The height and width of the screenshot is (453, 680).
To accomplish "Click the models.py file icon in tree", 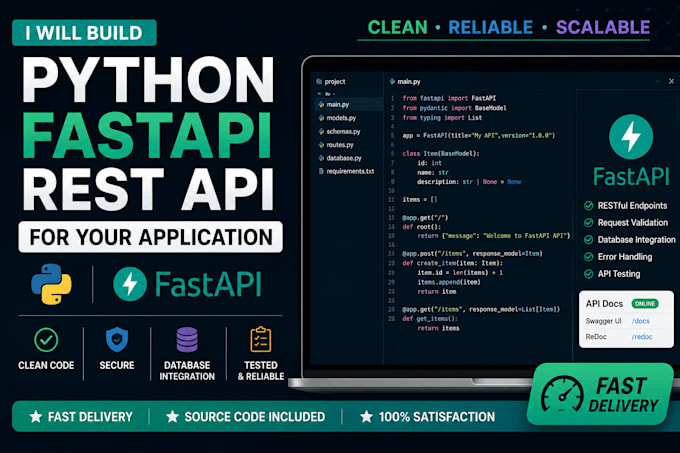I will (x=321, y=118).
